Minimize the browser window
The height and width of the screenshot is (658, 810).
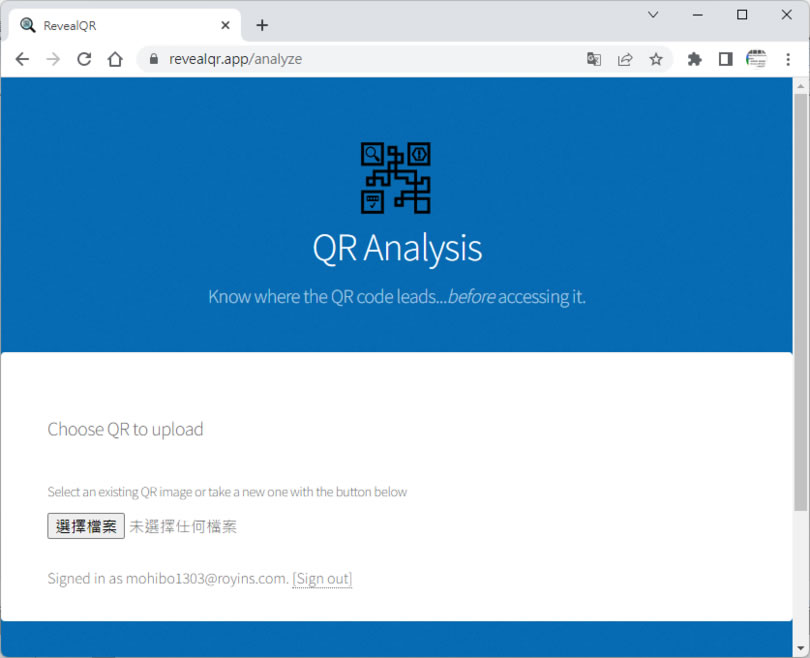click(x=697, y=14)
